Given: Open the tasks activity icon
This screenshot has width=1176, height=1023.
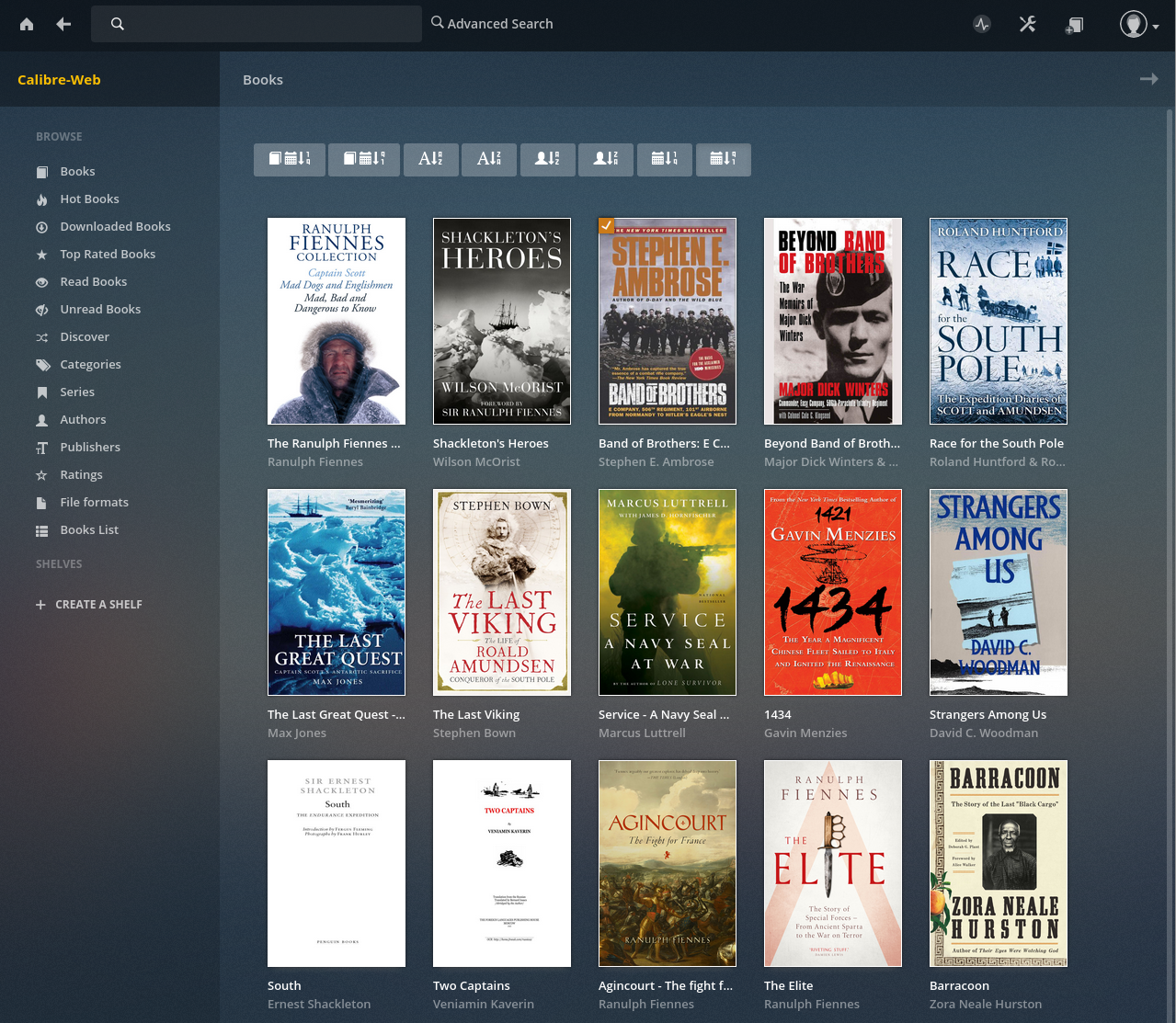Looking at the screenshot, I should [982, 25].
